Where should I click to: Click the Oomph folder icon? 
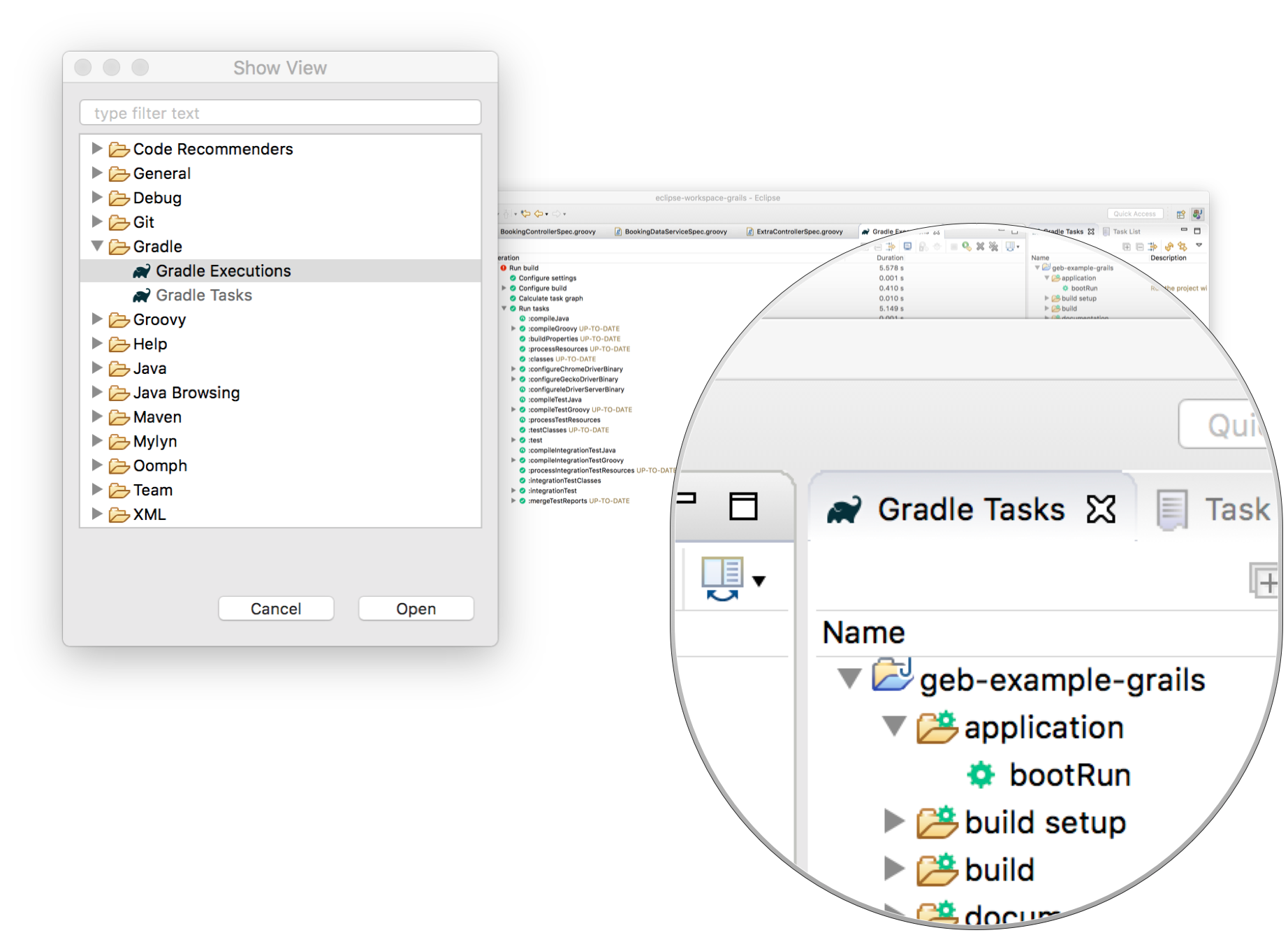tap(119, 465)
